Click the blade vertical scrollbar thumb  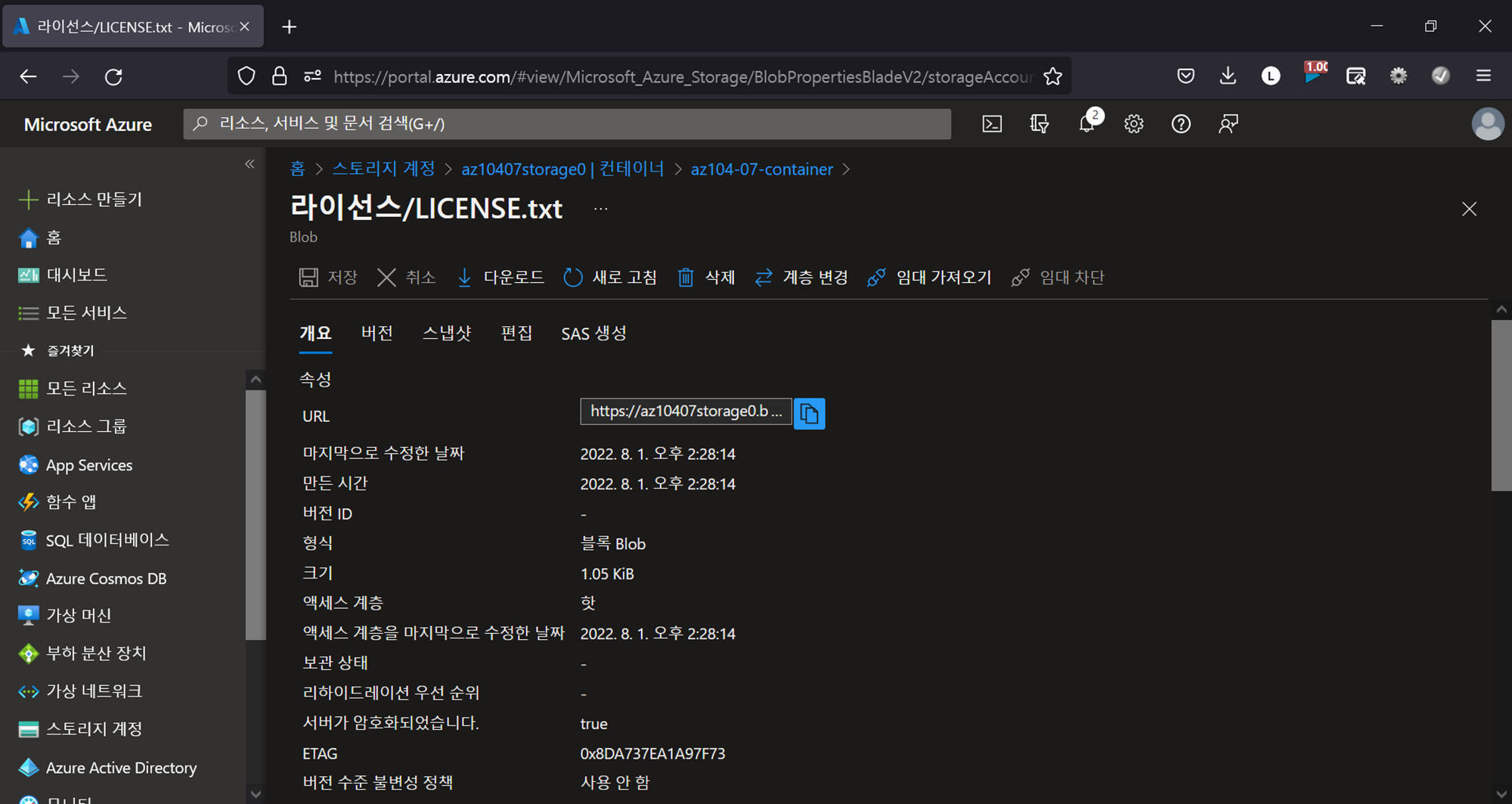coord(1501,405)
